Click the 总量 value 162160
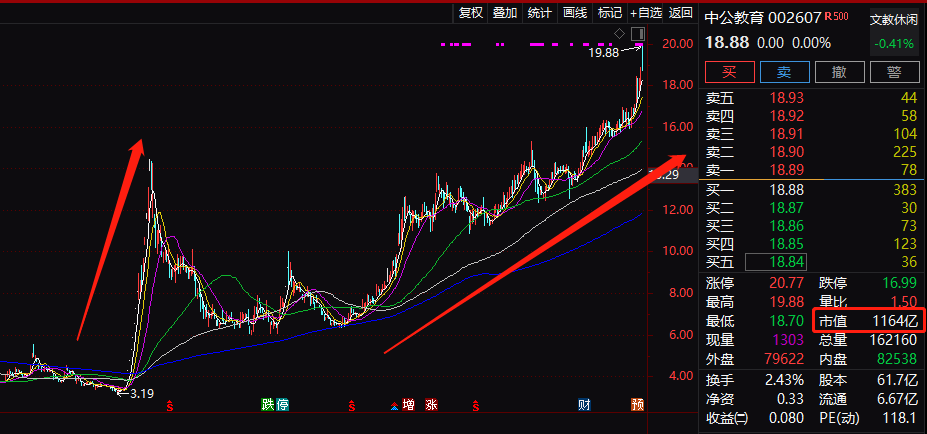 pyautogui.click(x=893, y=340)
